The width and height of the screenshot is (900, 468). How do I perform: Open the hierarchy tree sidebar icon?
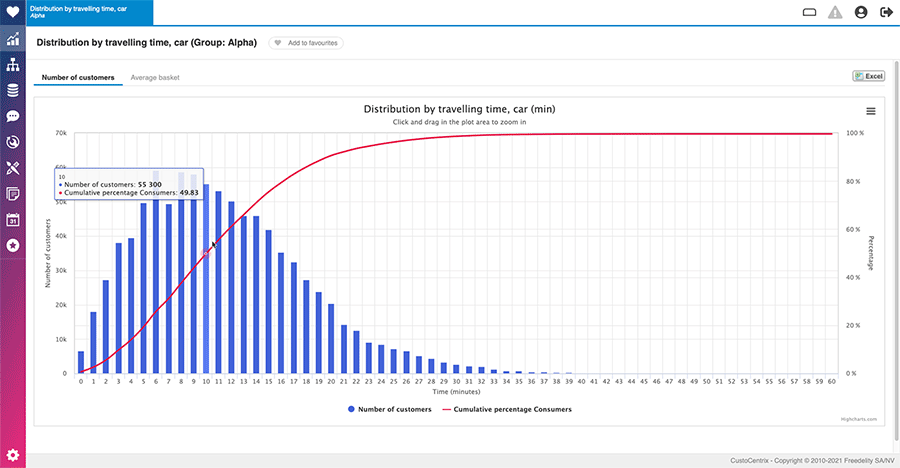tap(13, 65)
